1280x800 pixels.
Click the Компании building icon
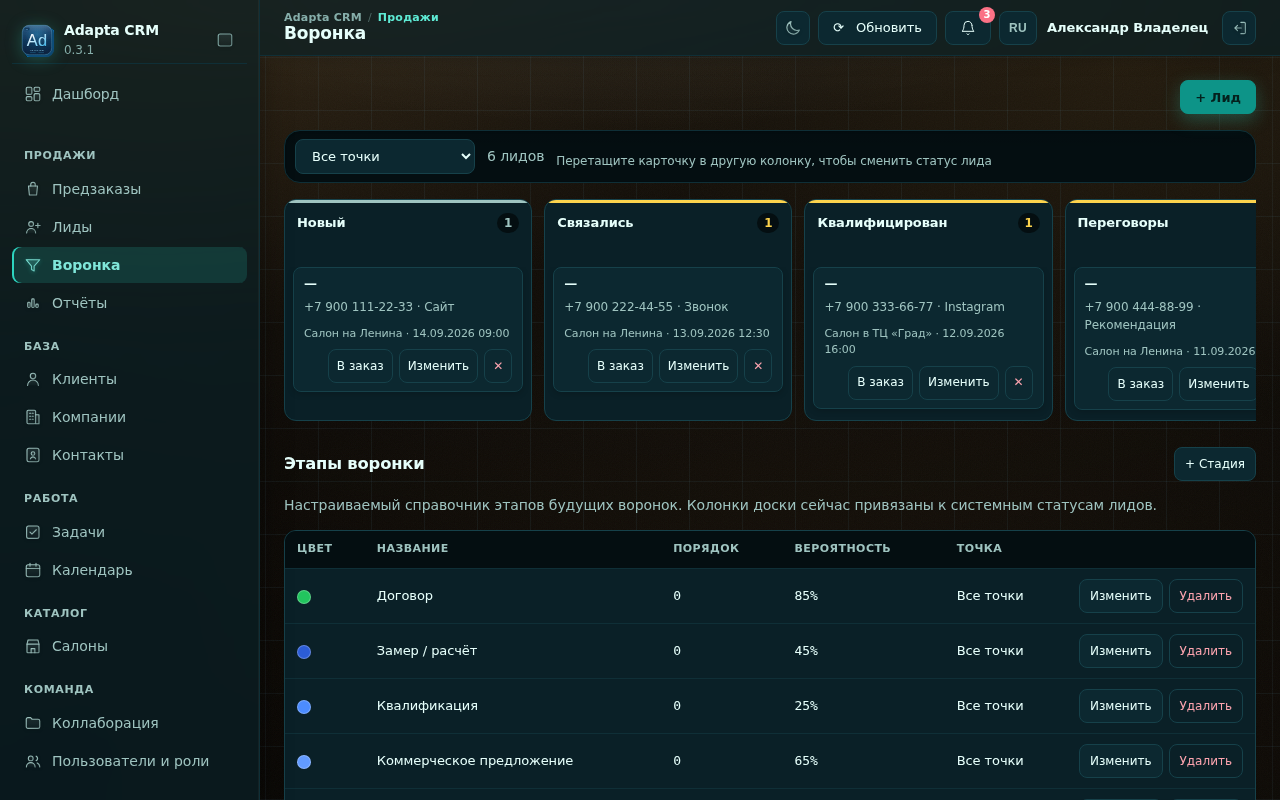pos(33,417)
